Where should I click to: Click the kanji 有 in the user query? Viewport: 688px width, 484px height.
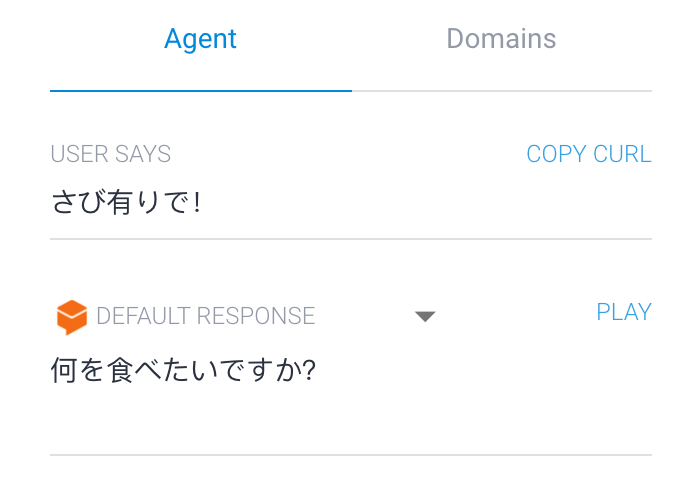[x=119, y=202]
